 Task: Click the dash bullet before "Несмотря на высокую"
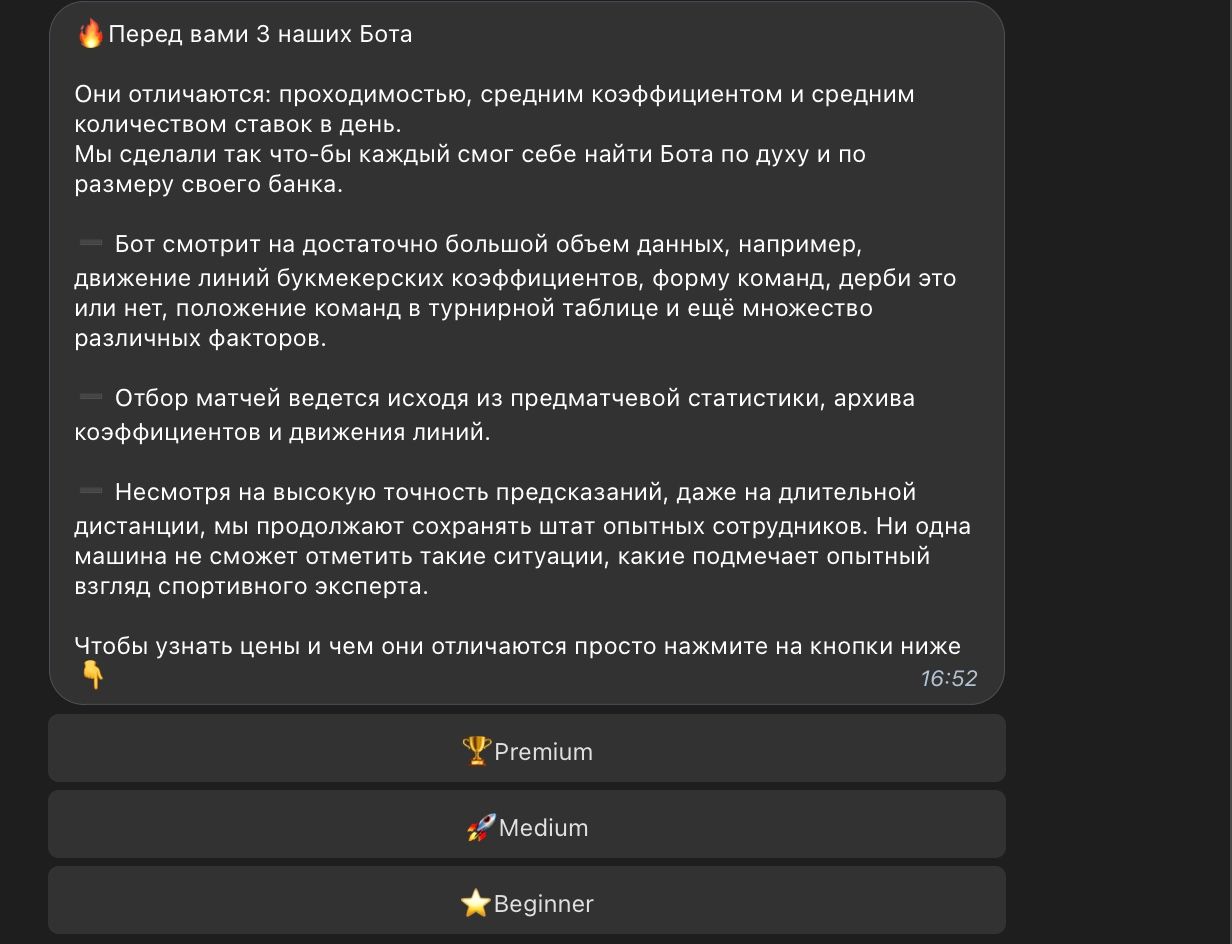(91, 491)
